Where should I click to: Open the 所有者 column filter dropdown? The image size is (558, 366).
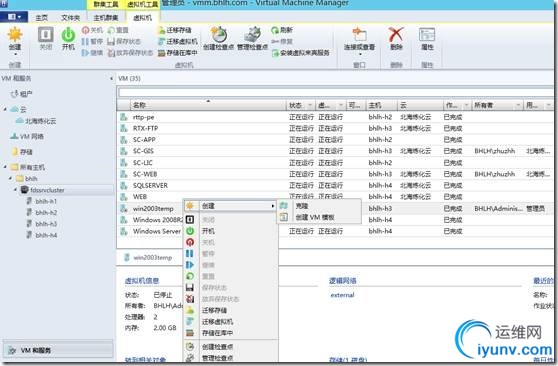tap(518, 105)
